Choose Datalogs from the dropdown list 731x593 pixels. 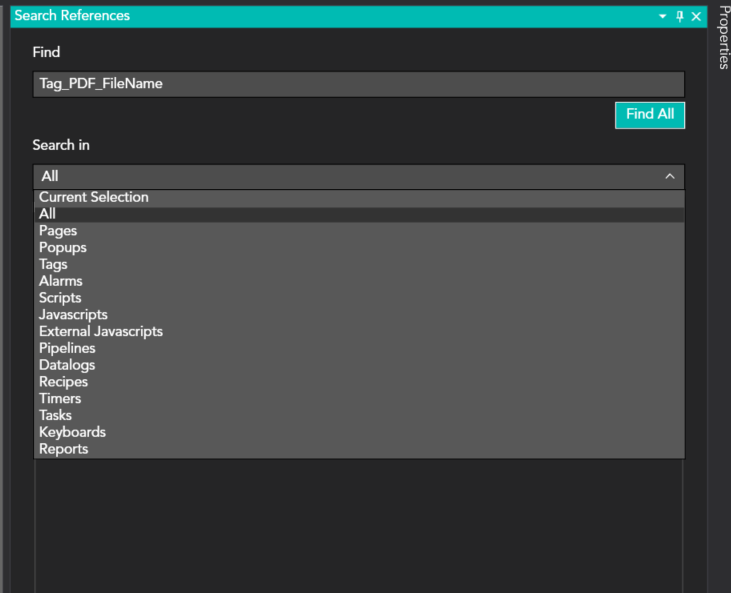click(x=67, y=365)
